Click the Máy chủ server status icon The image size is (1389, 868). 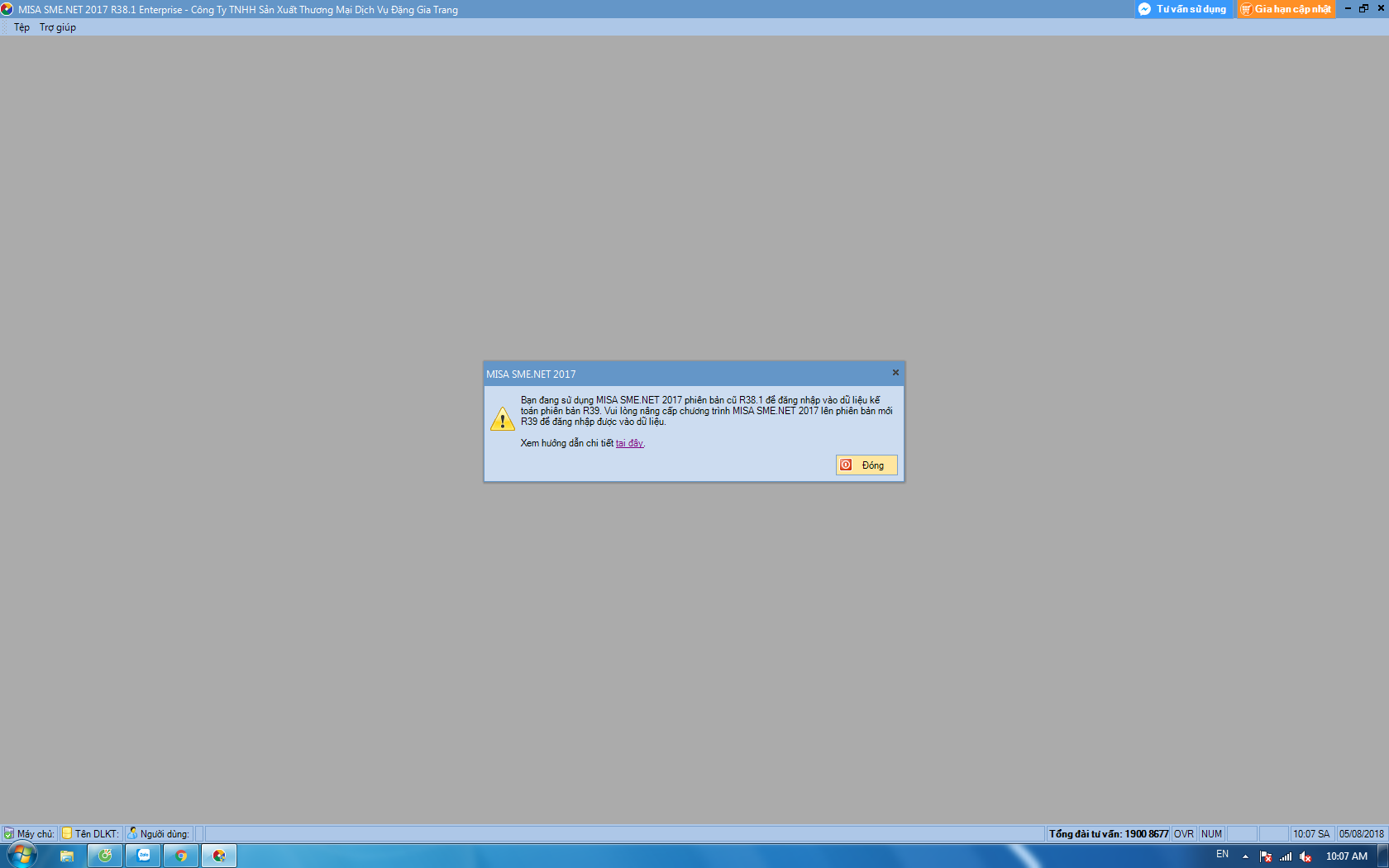[x=9, y=834]
